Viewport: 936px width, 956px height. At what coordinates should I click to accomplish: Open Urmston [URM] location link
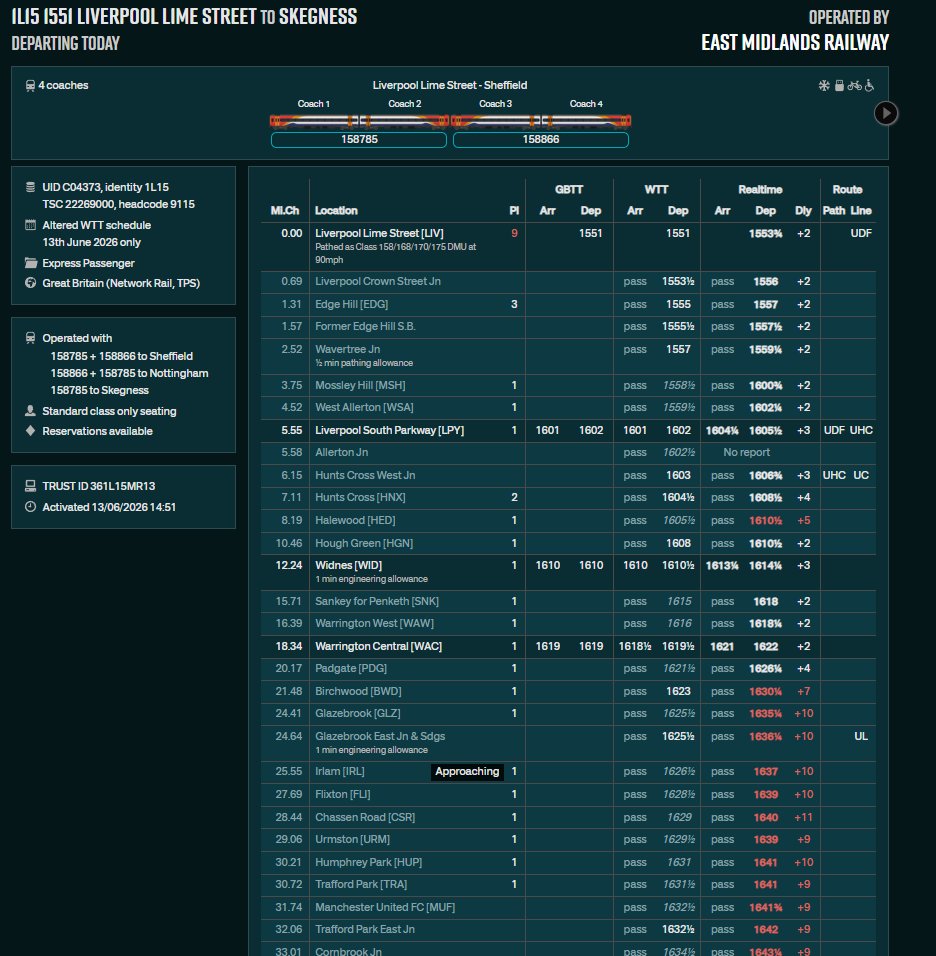352,840
